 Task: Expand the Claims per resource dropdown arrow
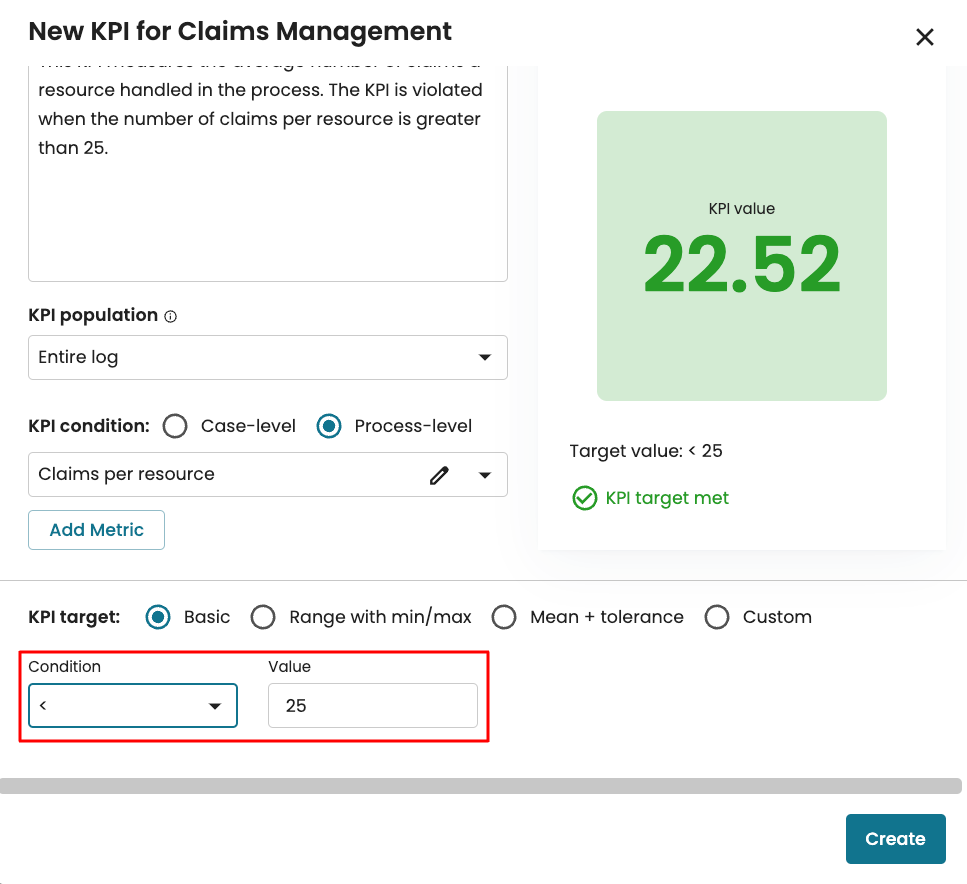coord(485,475)
